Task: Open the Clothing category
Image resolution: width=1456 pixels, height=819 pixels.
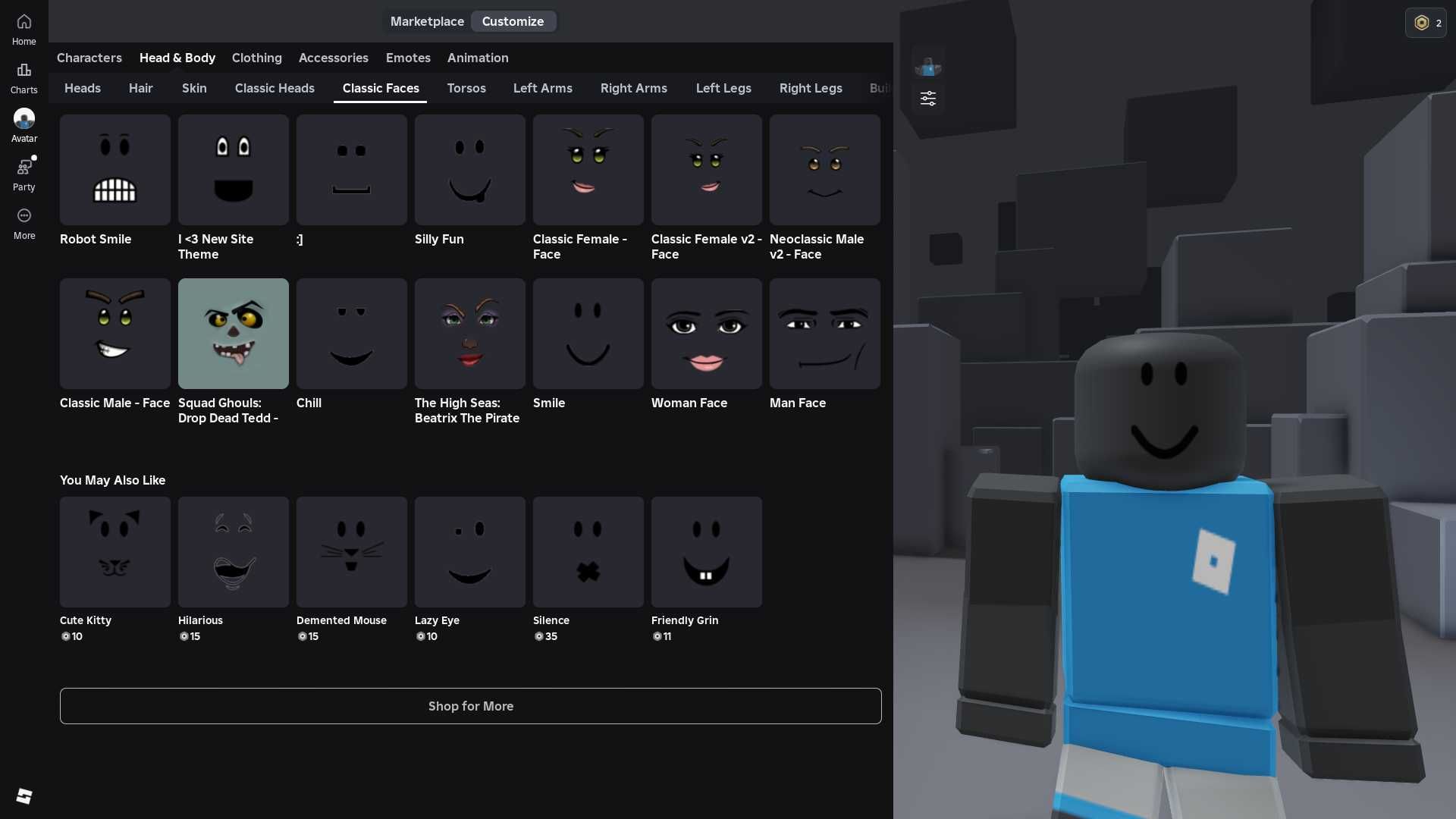Action: [x=257, y=58]
